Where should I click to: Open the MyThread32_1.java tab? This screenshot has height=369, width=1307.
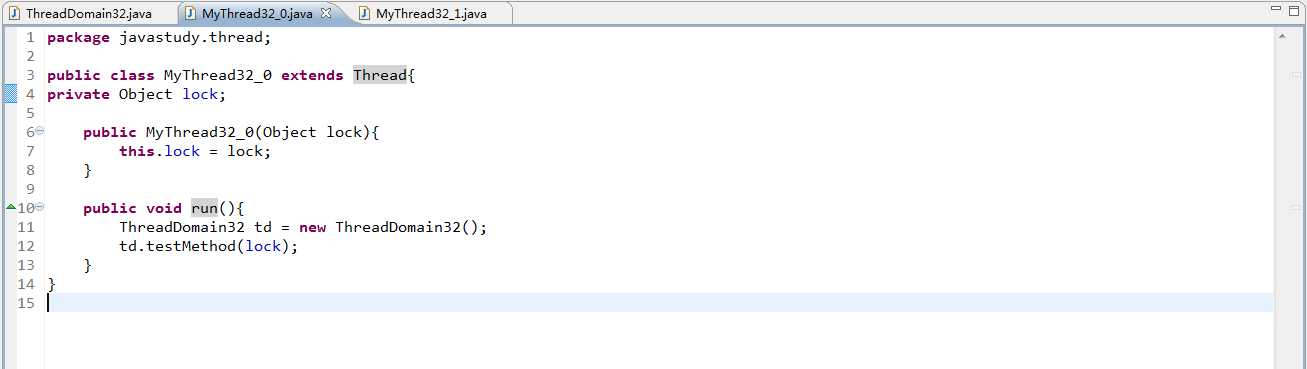tap(432, 14)
